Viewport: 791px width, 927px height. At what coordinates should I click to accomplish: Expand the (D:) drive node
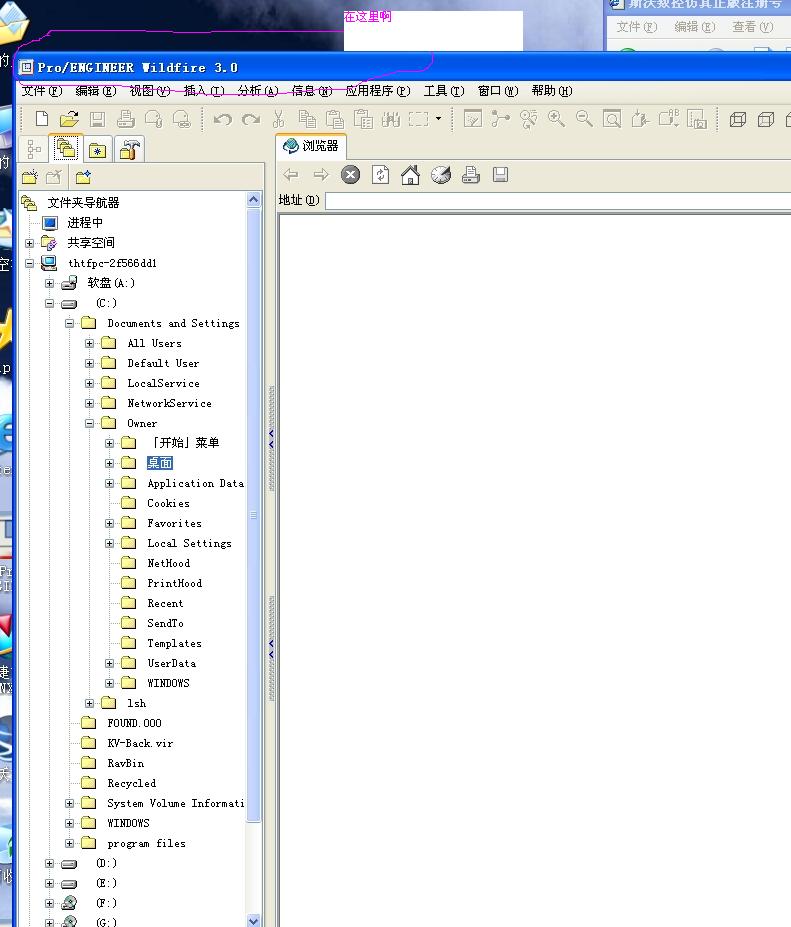point(49,864)
